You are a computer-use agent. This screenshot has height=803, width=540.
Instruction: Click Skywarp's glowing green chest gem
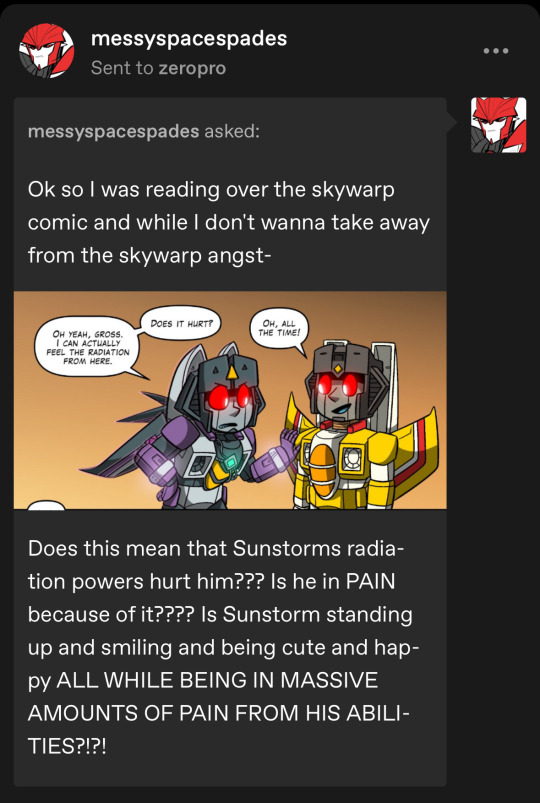point(231,461)
